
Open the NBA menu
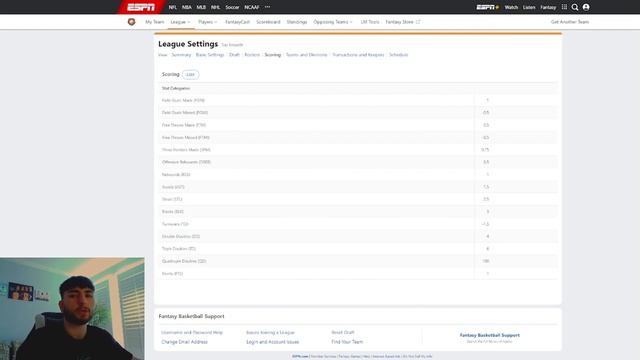click(187, 7)
